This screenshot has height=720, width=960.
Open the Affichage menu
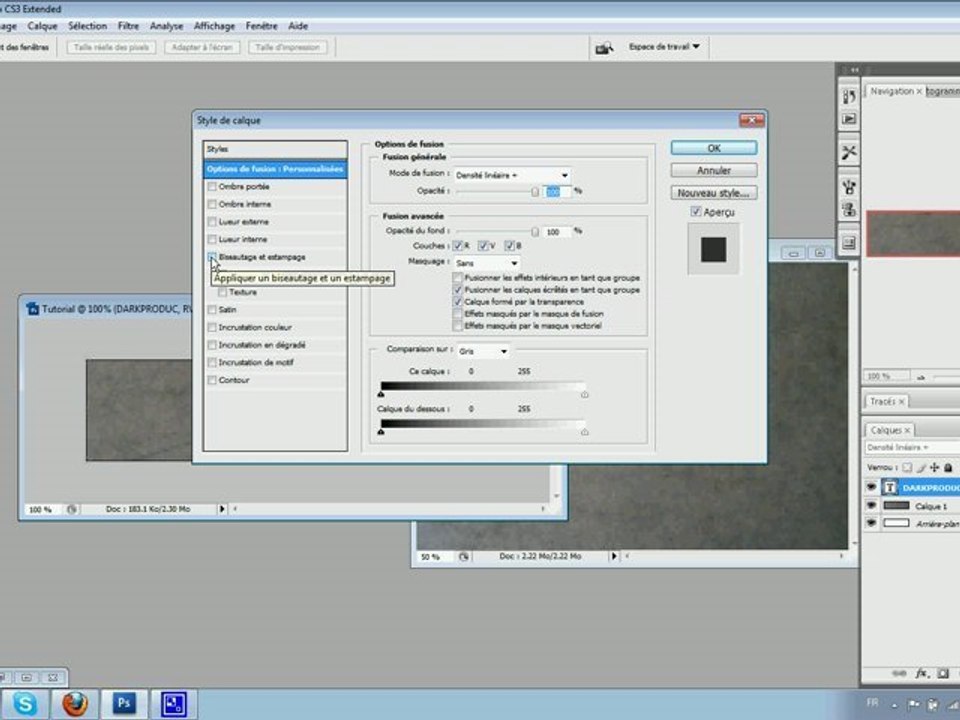pos(214,26)
